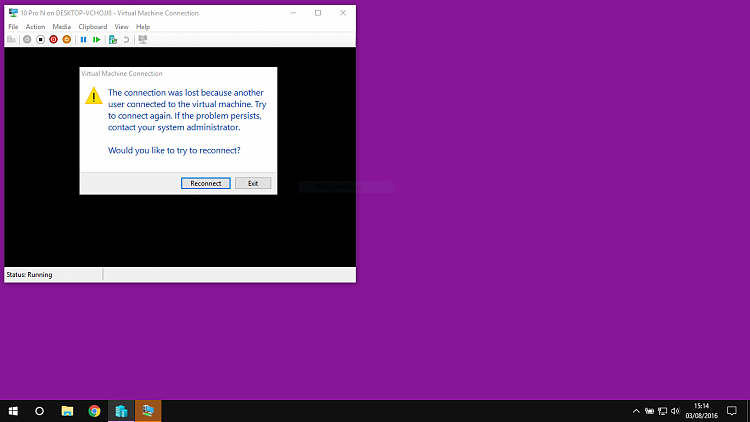This screenshot has width=750, height=422.
Task: Open File Explorer from taskbar
Action: pos(67,411)
